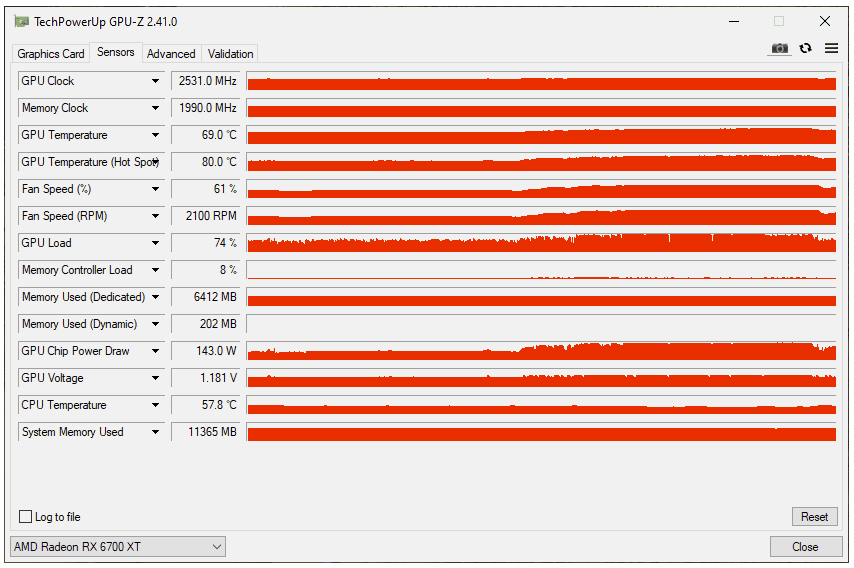Open the AMD Radeon RX 6700 XT selector
Screen dimensions: 854x568
point(118,547)
